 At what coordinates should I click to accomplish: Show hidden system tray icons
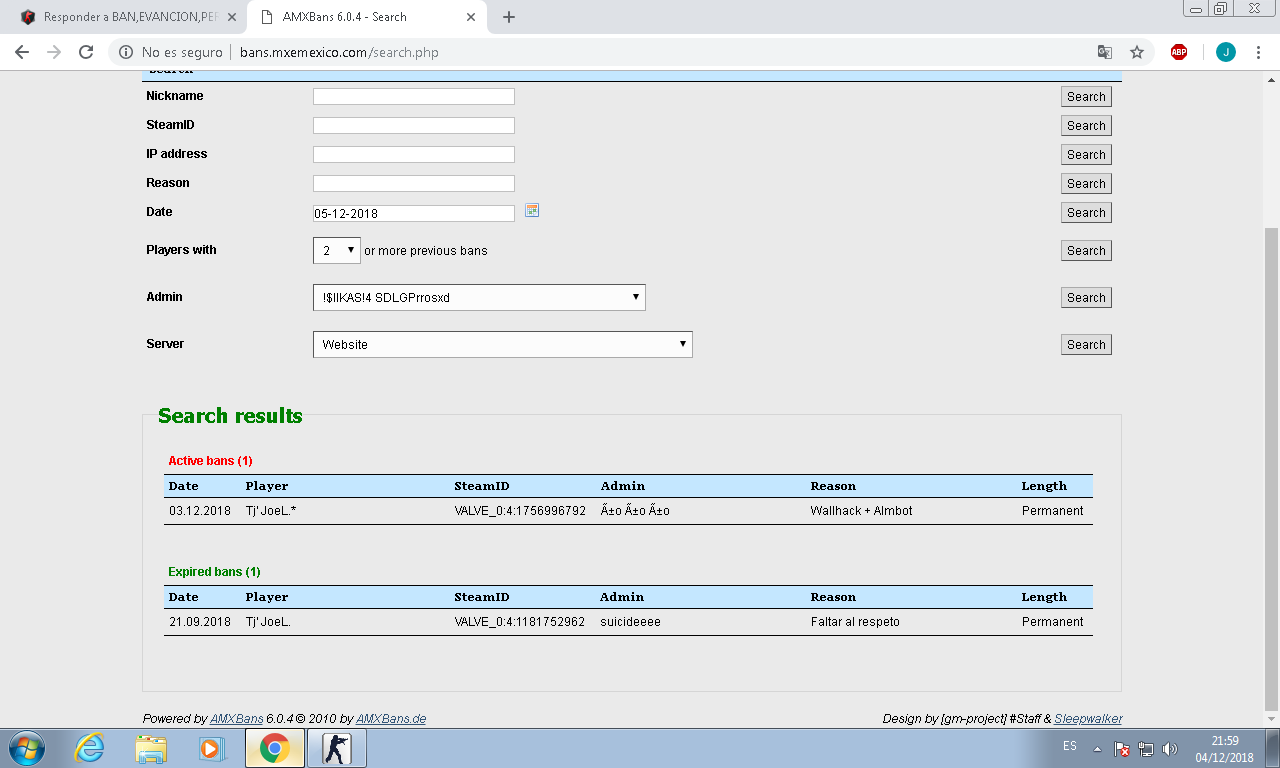(x=1098, y=749)
